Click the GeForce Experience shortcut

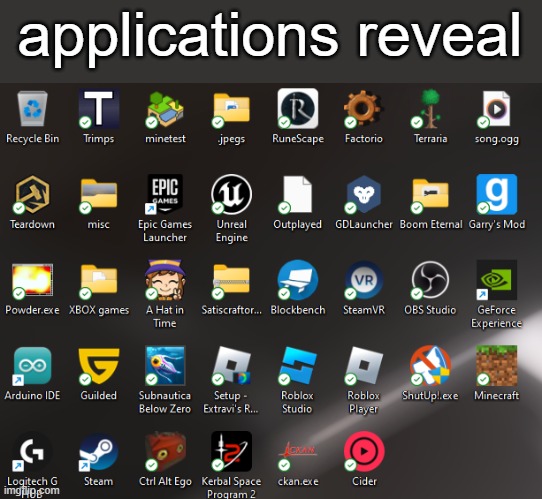[x=496, y=280]
